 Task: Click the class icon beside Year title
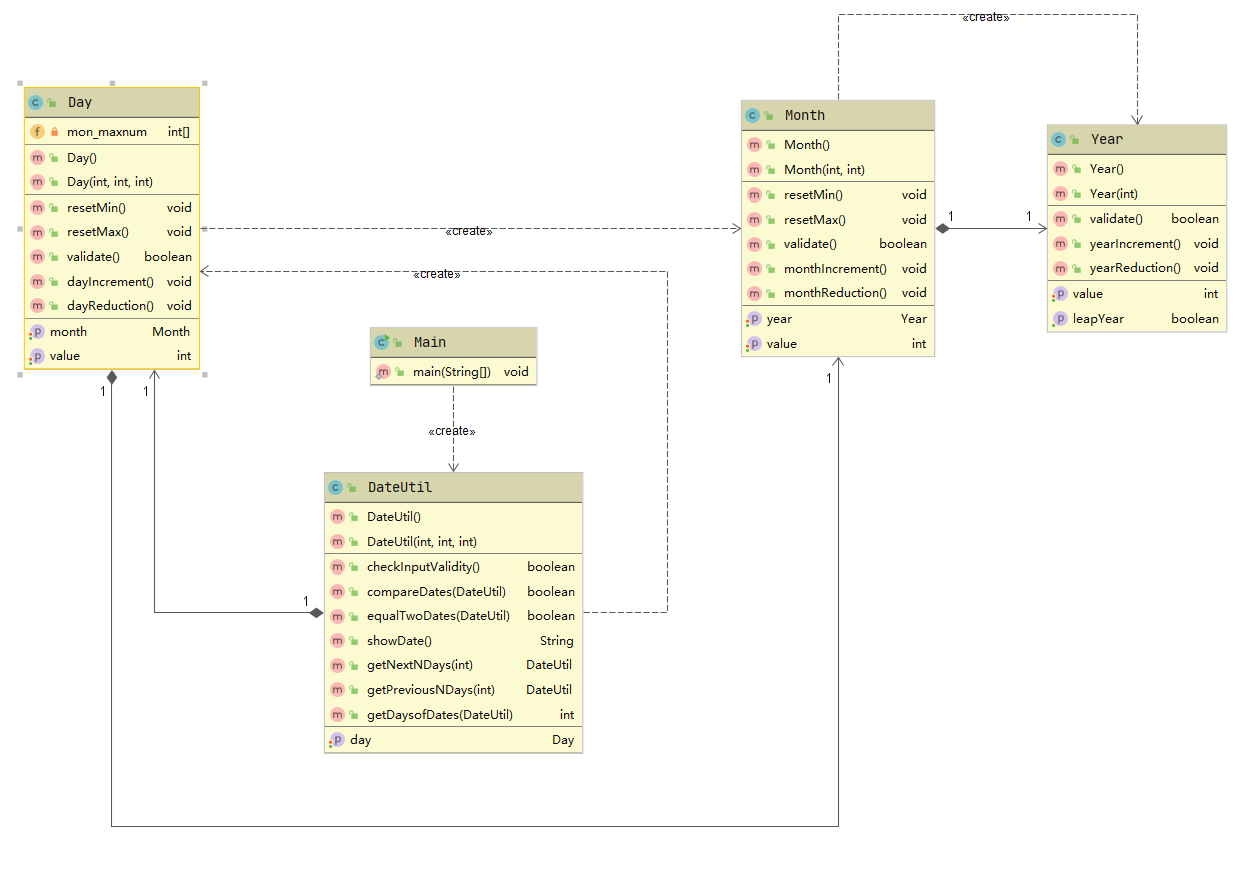click(1059, 139)
